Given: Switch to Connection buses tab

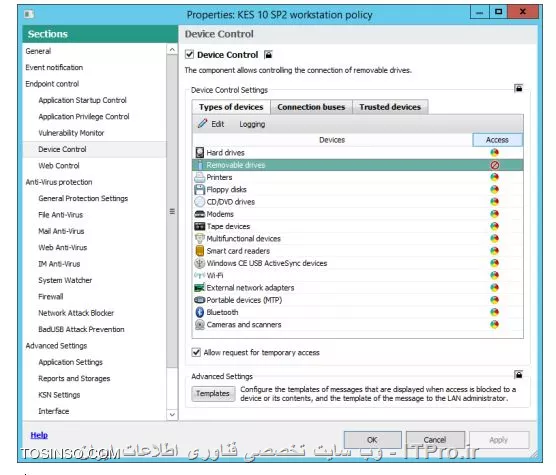Looking at the screenshot, I should tap(311, 107).
